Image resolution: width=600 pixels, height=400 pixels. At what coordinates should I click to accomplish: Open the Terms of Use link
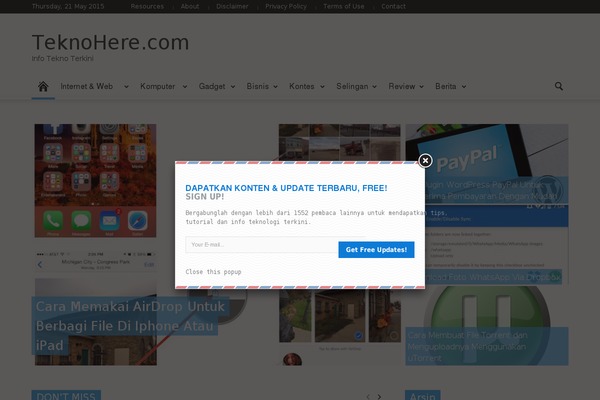(344, 7)
